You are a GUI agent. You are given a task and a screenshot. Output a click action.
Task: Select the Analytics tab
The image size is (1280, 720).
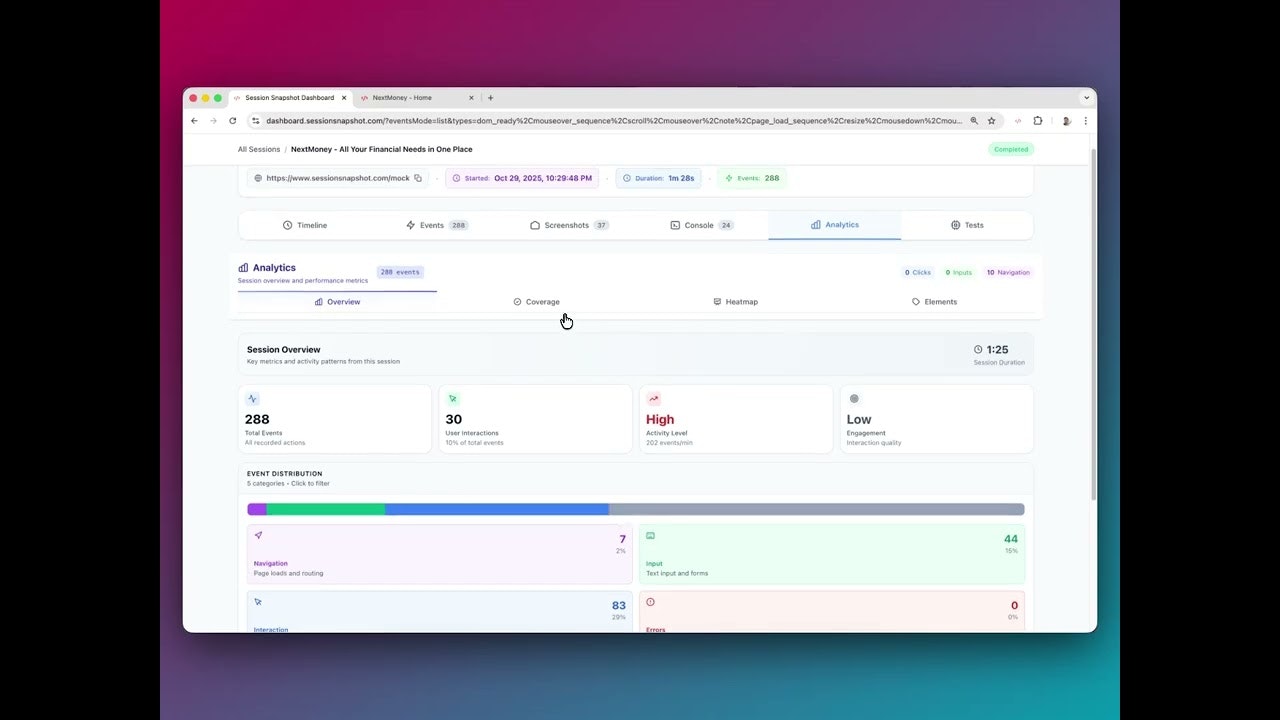(x=835, y=225)
